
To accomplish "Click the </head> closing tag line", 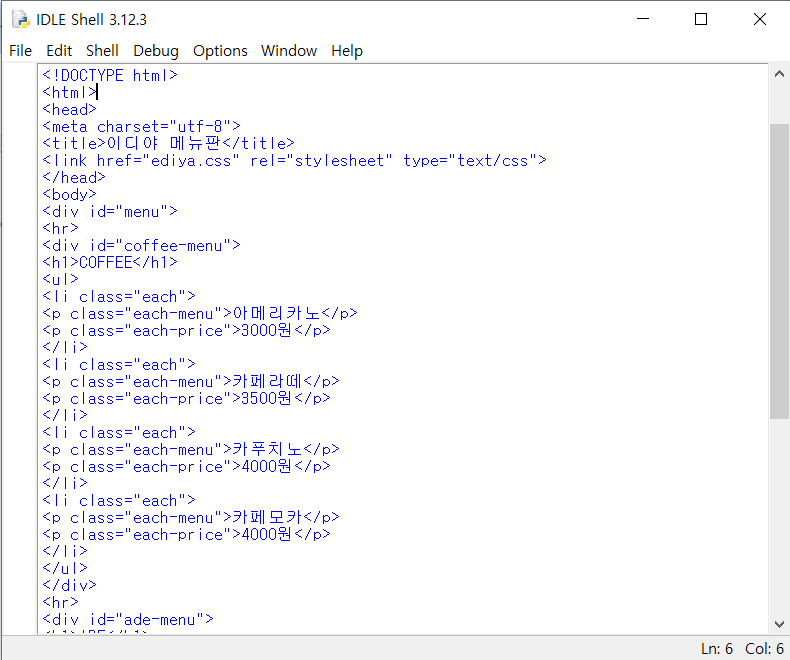I will pos(74,178).
